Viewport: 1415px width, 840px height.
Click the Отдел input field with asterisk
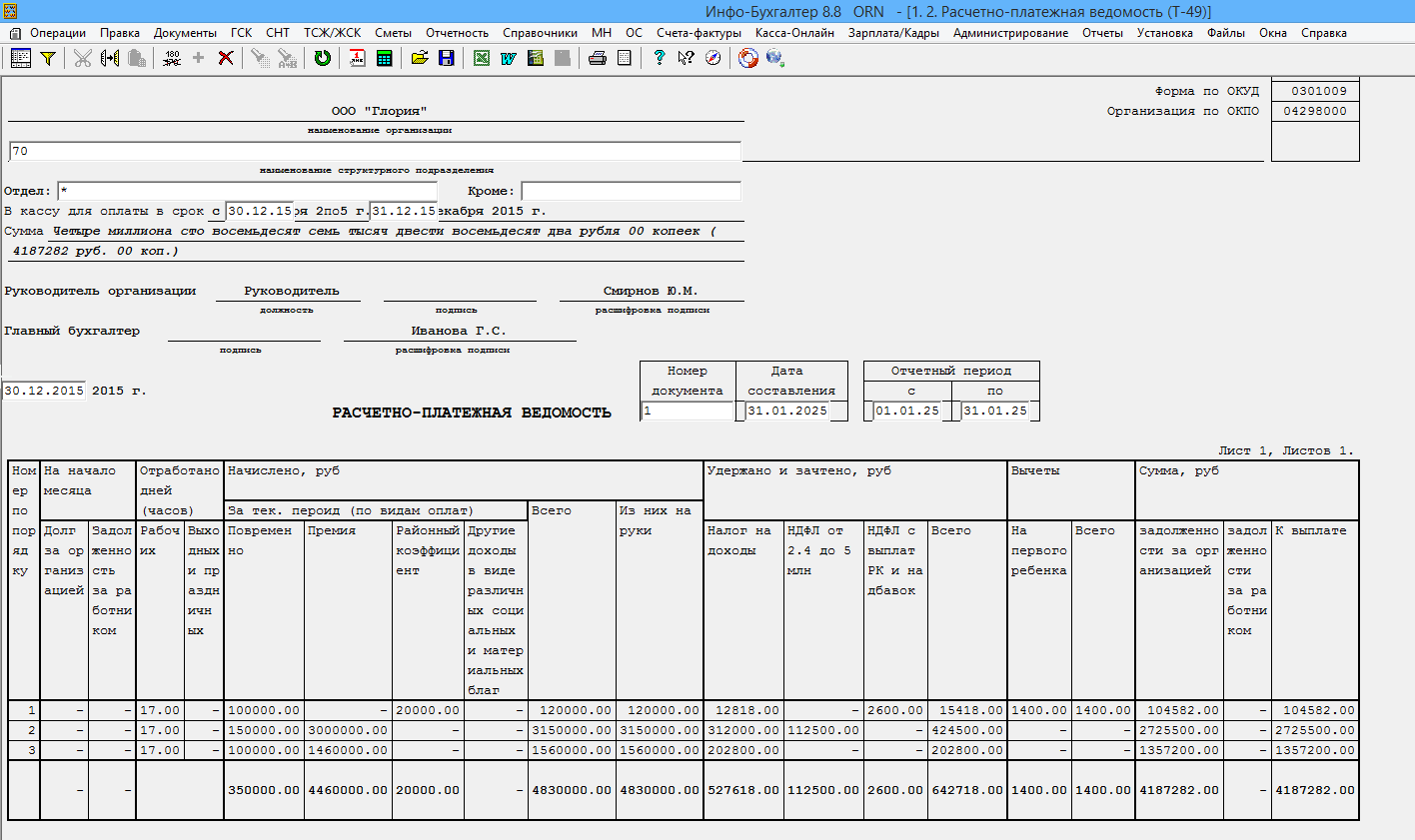[248, 191]
